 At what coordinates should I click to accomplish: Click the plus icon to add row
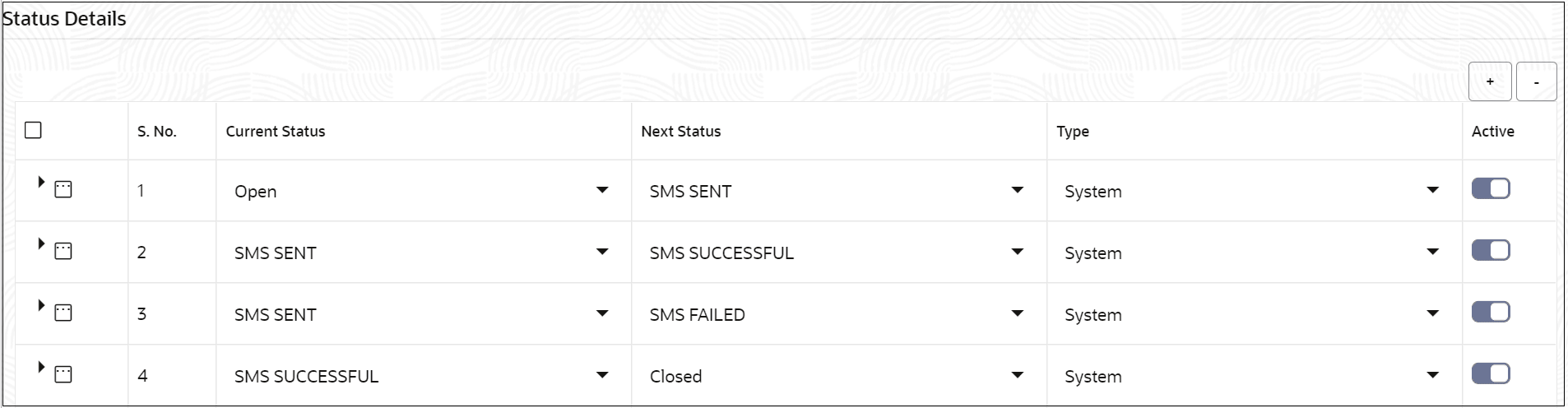coord(1489,81)
